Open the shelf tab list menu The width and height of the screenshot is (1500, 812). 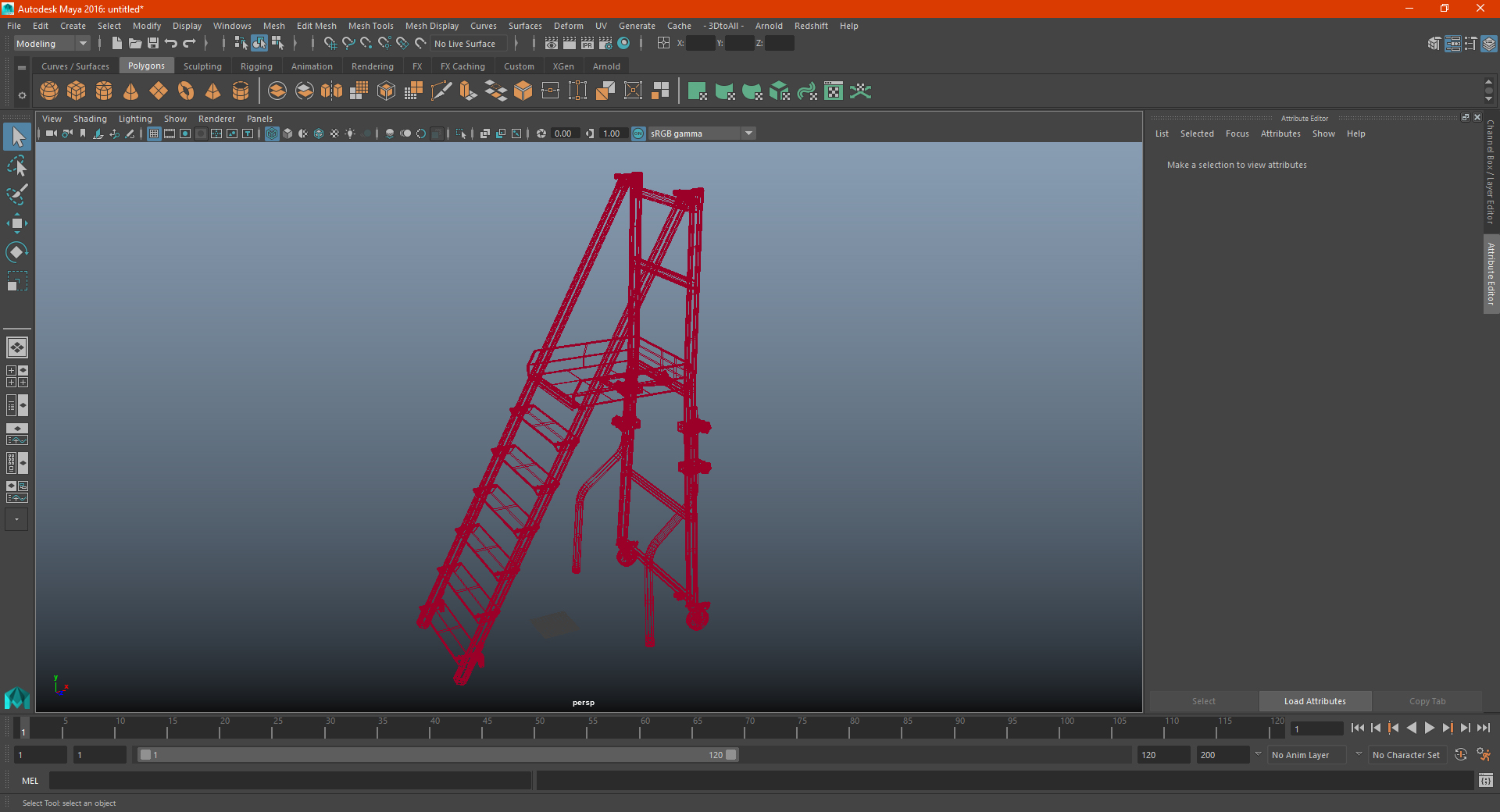click(x=22, y=68)
